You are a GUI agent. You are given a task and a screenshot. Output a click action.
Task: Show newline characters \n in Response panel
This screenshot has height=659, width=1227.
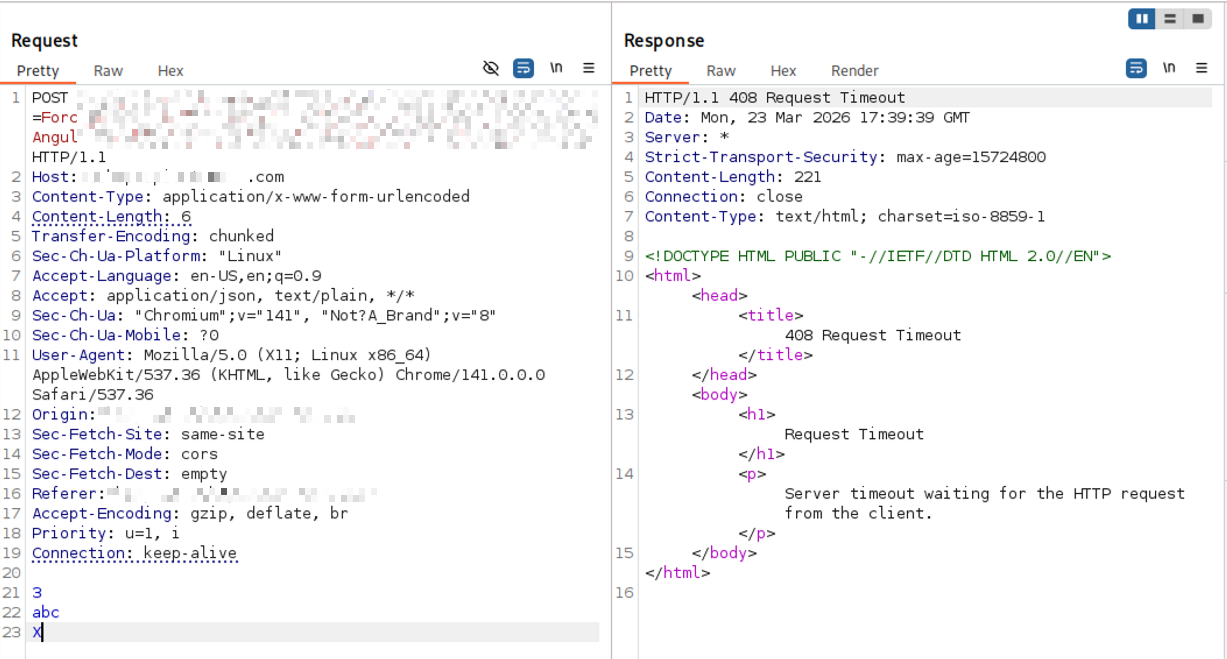1169,68
